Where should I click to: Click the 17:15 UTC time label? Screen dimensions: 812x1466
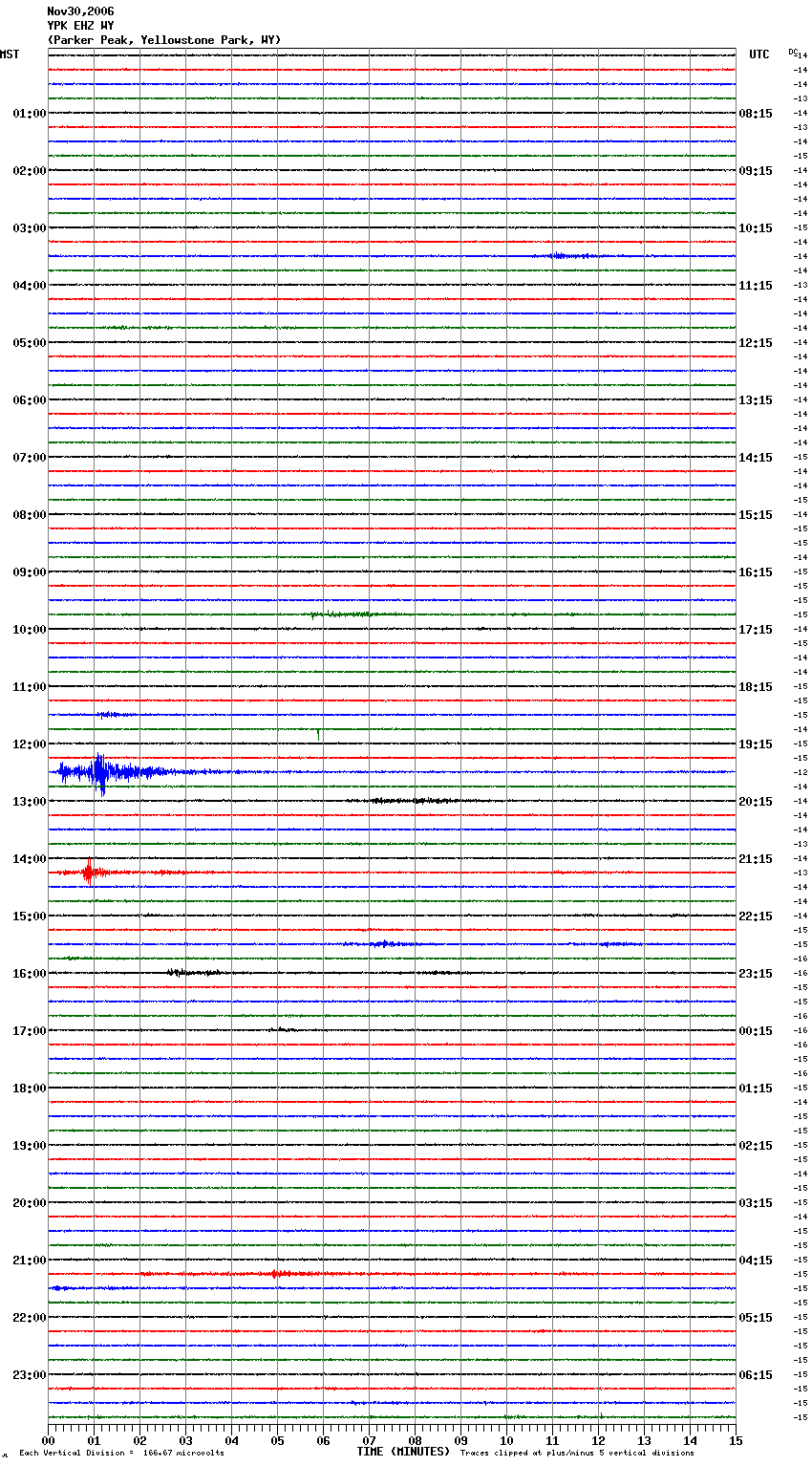point(756,630)
